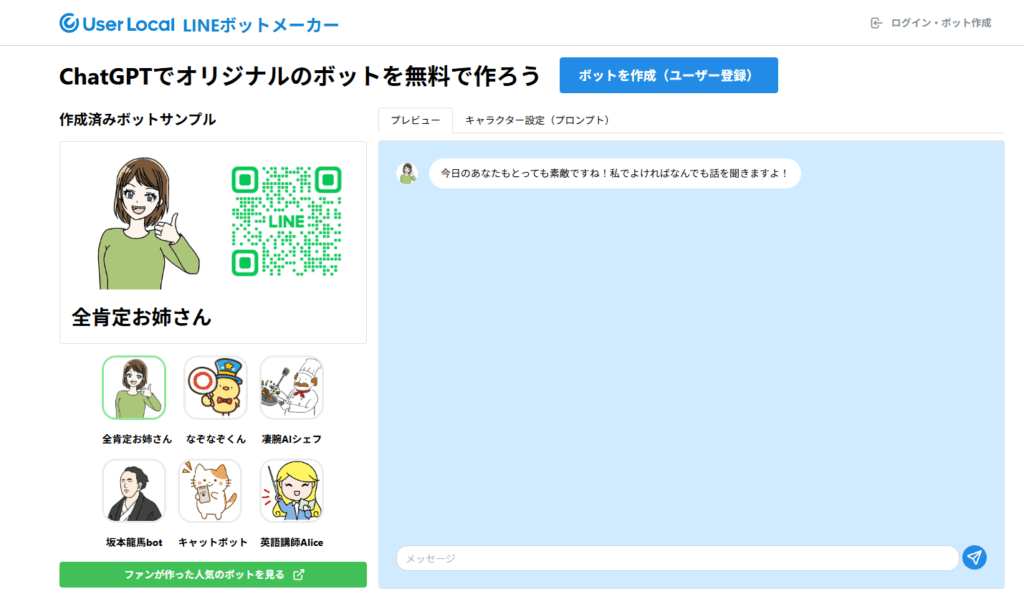This screenshot has height=599, width=1024.
Task: Click the 作成済みボットサンプル heading
Action: (x=137, y=120)
